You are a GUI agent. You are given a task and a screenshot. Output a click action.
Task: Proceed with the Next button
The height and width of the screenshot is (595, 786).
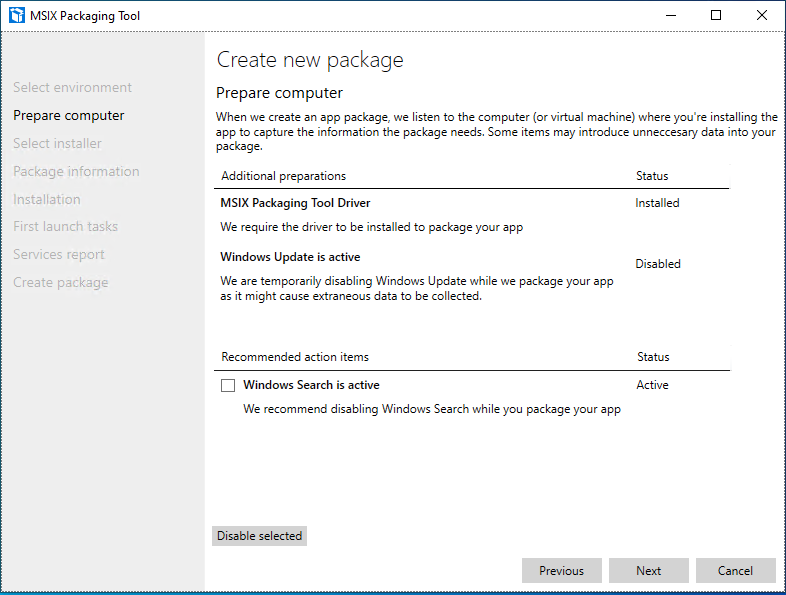[x=649, y=570]
